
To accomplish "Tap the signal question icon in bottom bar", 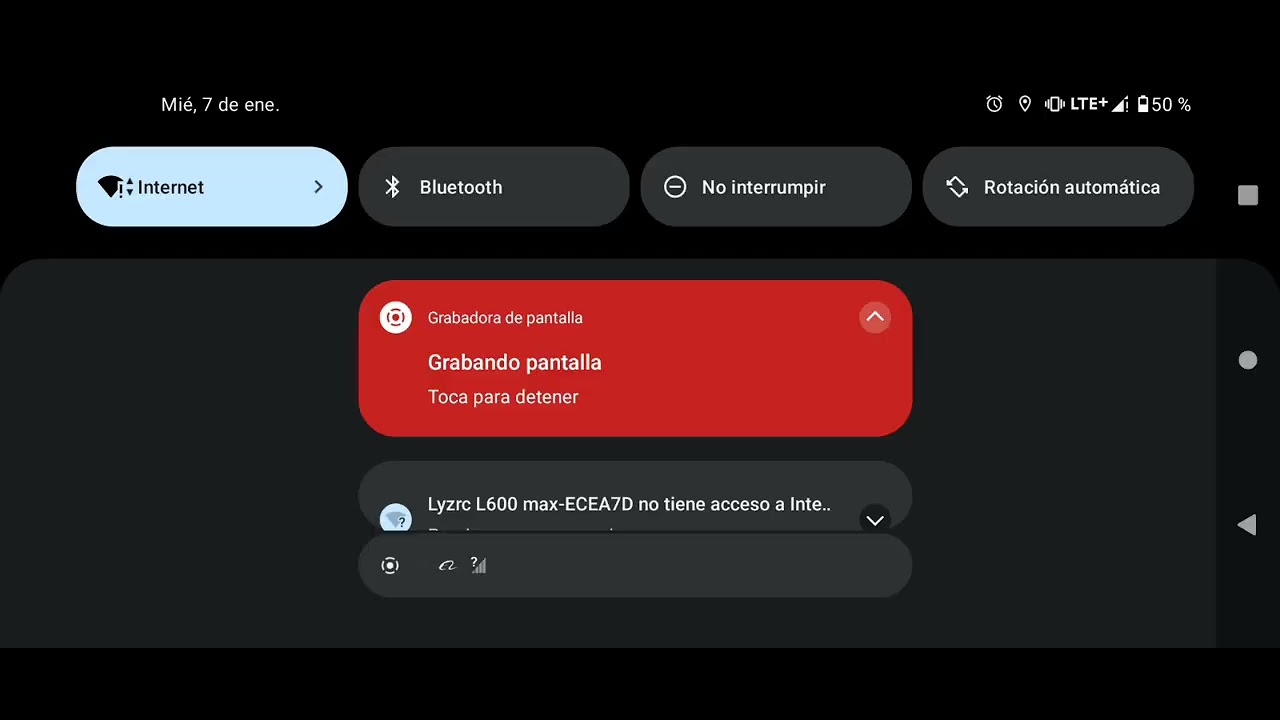I will (x=478, y=565).
